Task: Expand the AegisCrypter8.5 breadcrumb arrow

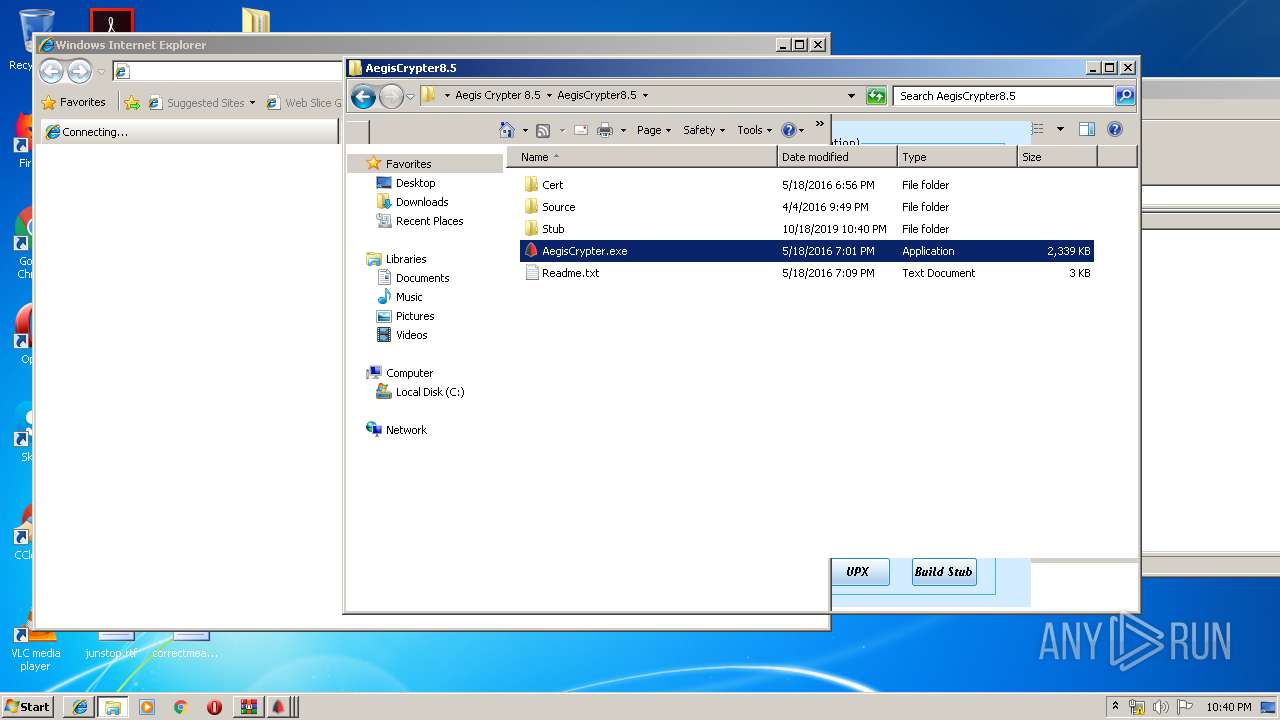Action: coord(645,96)
